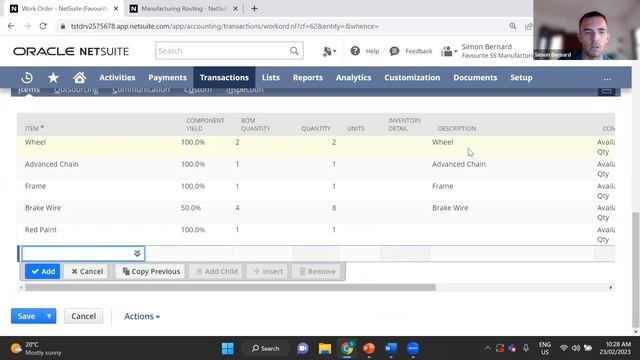
Task: Click the horizontal scrollbar of items table
Action: [230, 288]
